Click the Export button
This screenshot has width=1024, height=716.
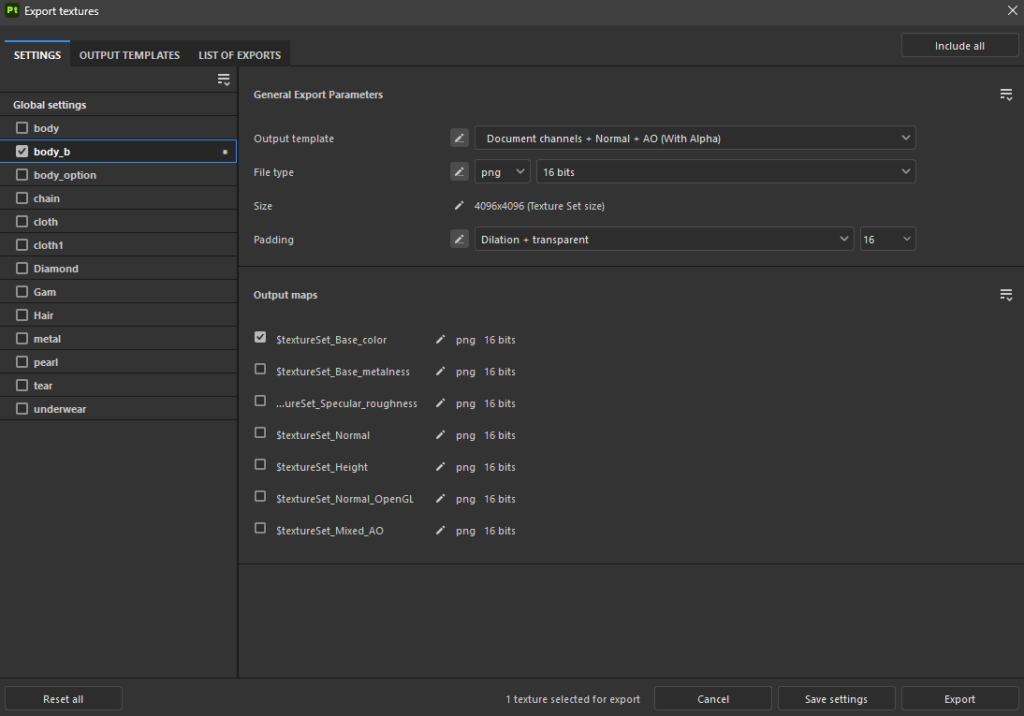(x=959, y=699)
